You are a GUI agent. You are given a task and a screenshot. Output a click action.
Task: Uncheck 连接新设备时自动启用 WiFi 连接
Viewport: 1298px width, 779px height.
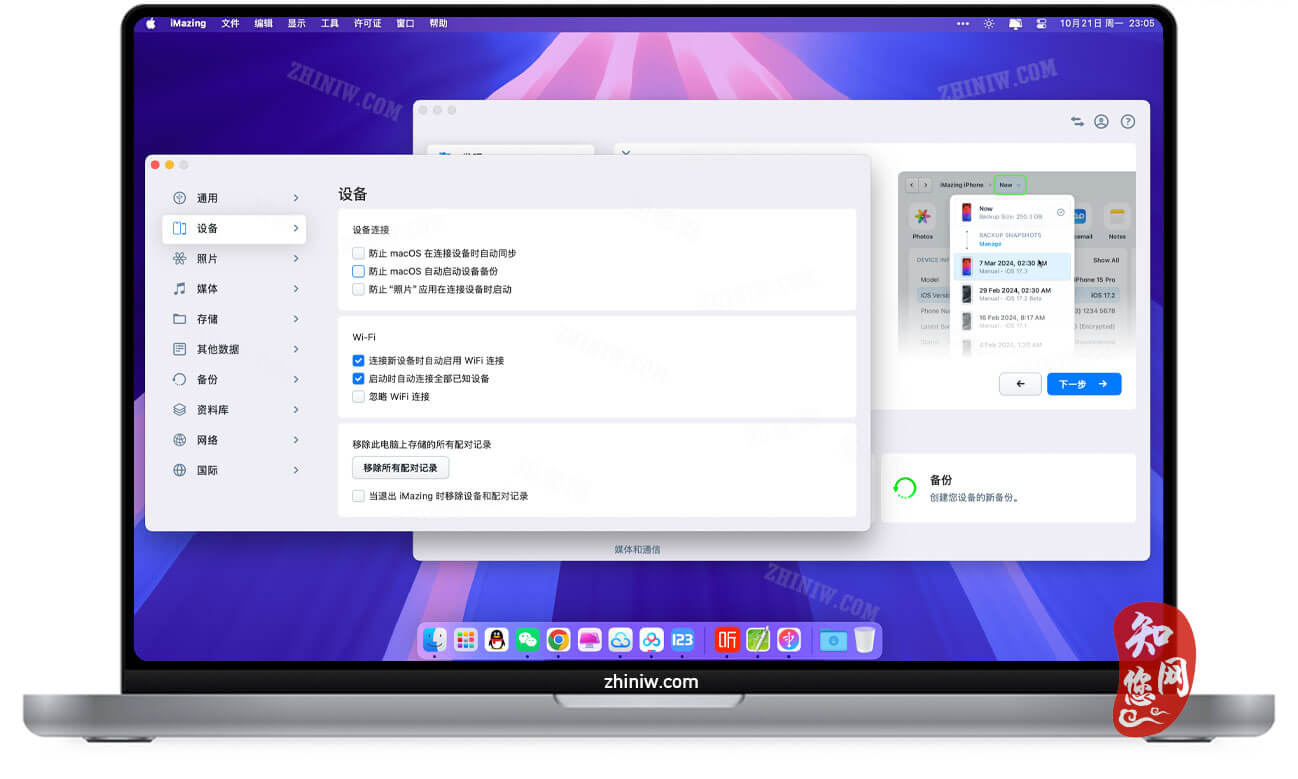point(359,360)
